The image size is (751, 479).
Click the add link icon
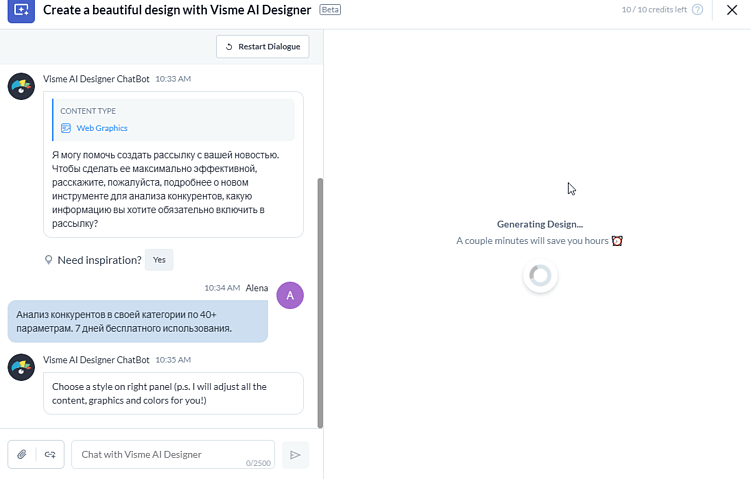(x=50, y=455)
